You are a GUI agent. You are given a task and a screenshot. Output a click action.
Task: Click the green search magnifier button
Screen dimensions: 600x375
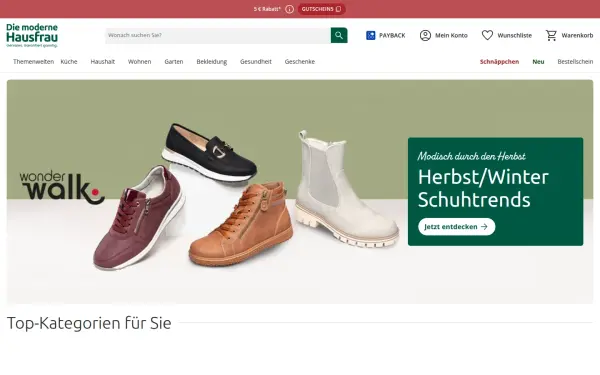click(x=339, y=35)
